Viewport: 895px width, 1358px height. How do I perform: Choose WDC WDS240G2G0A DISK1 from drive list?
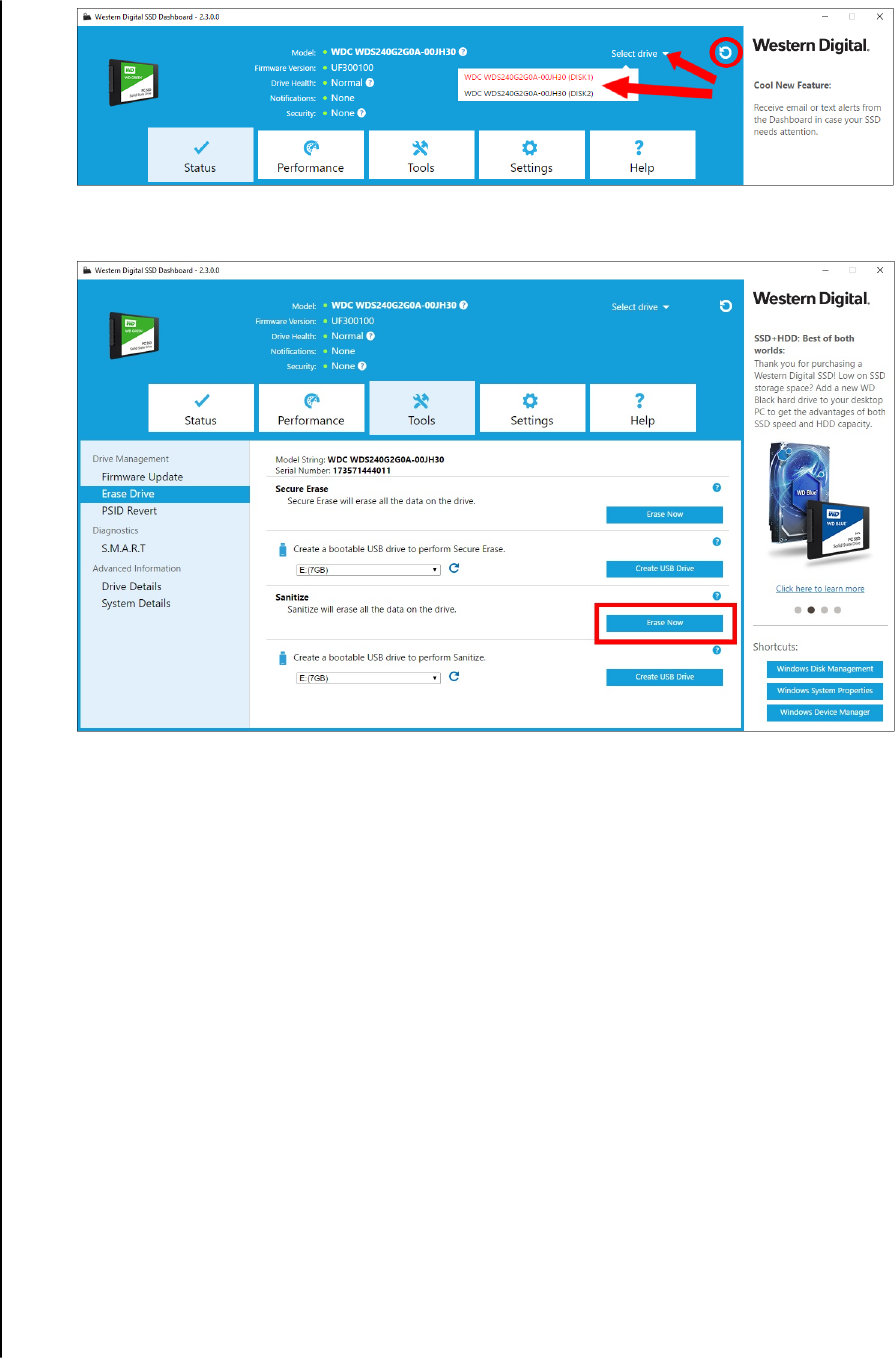(529, 76)
